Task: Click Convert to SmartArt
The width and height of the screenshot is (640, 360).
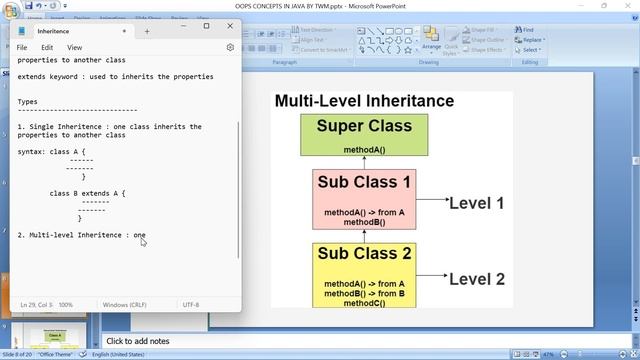Action: [x=321, y=49]
